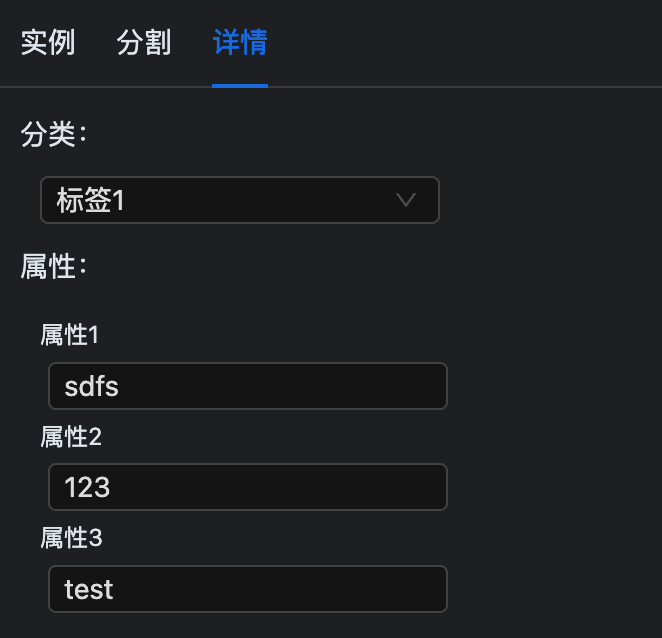Switch to the 实例 tab

coord(48,43)
